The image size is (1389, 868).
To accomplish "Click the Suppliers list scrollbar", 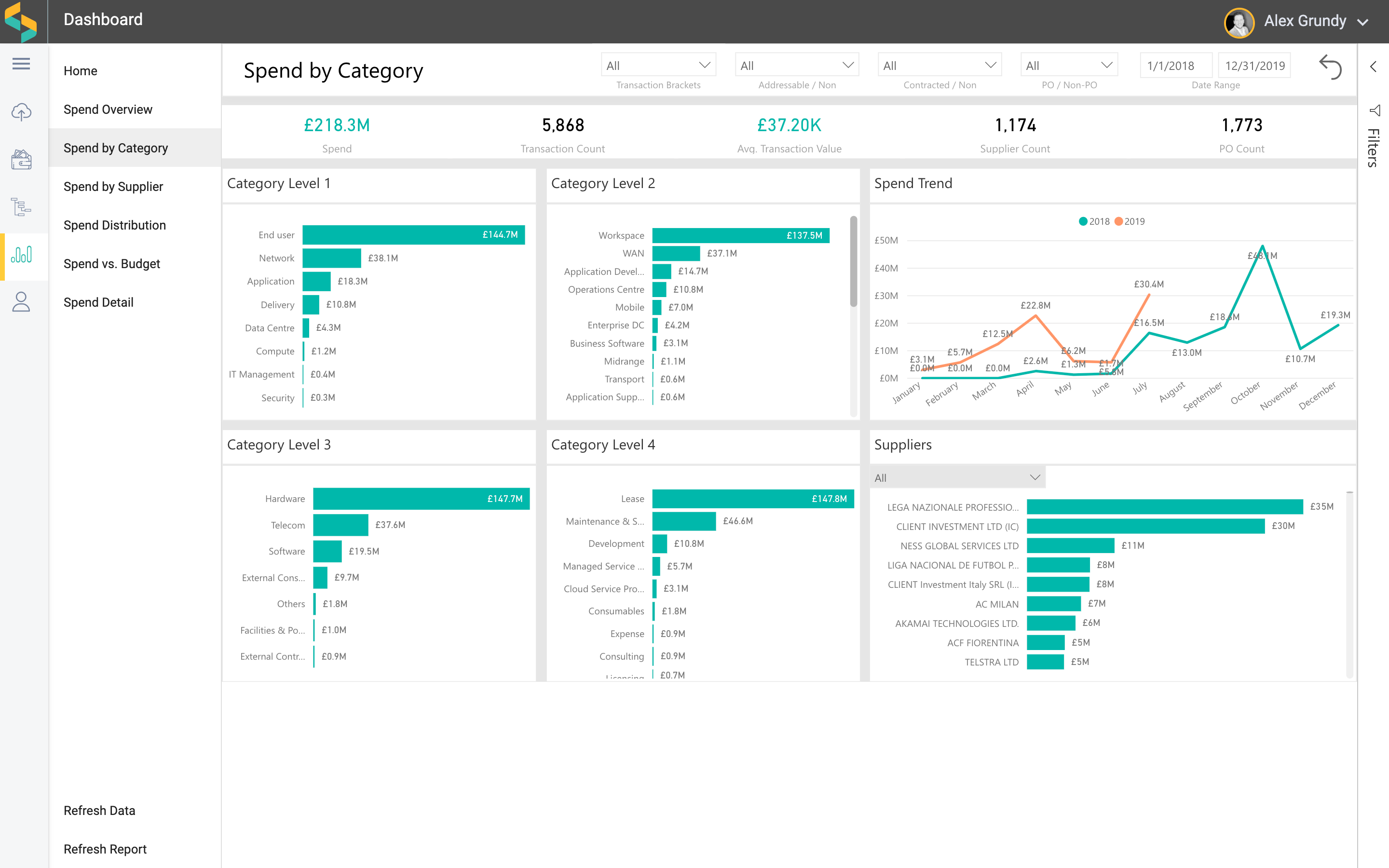I will point(1349,584).
